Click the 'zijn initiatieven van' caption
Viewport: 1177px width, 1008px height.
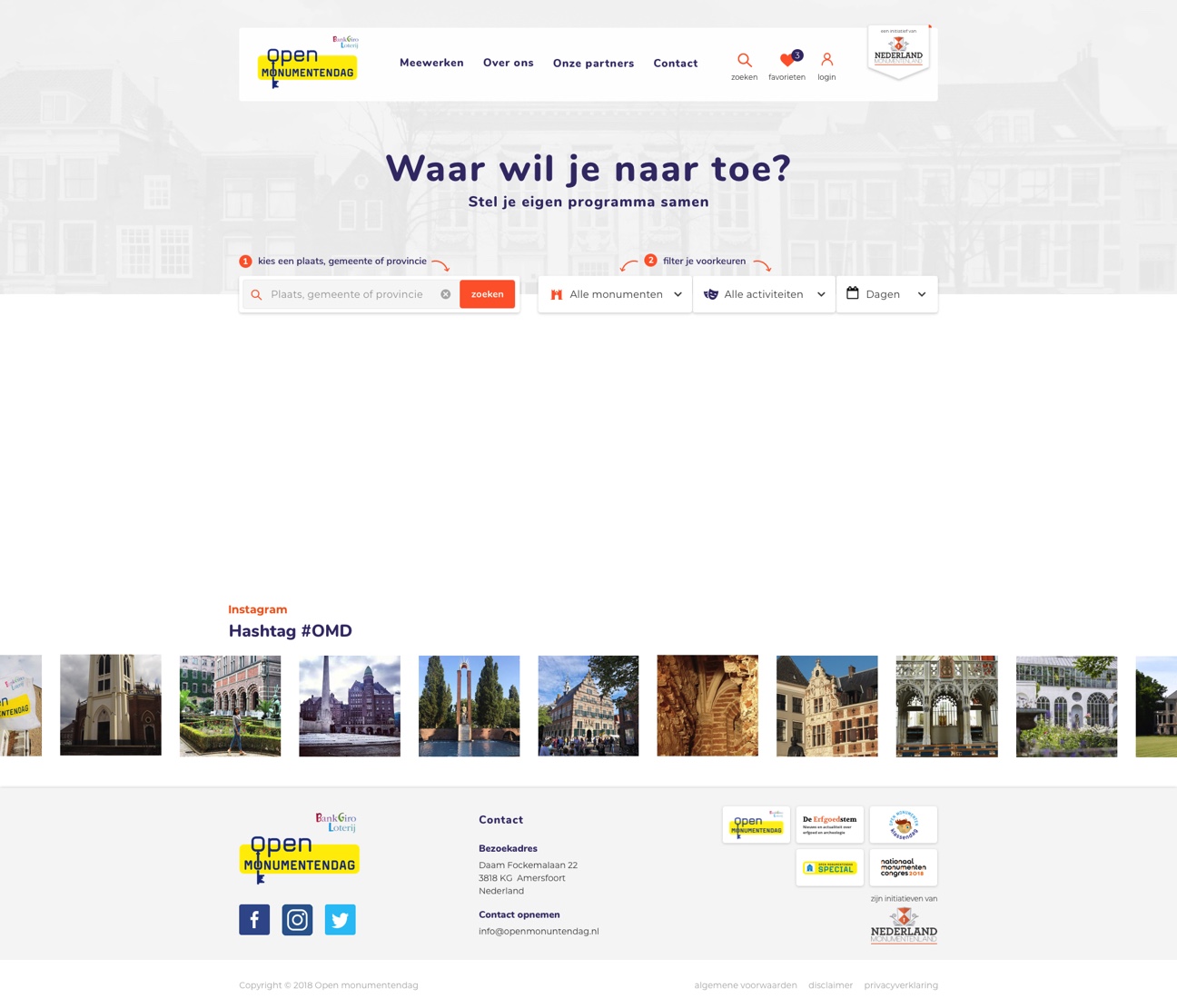click(x=905, y=899)
